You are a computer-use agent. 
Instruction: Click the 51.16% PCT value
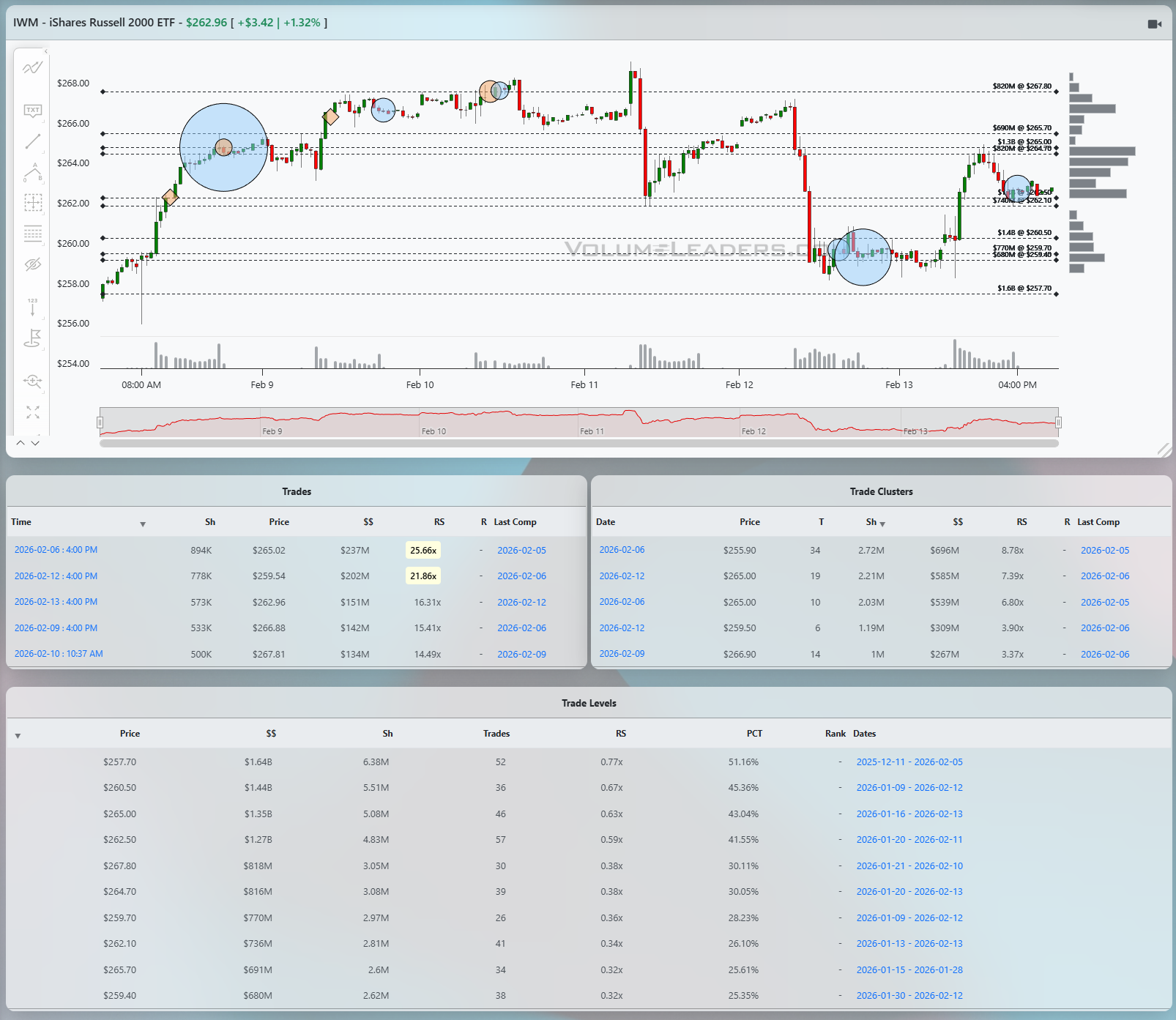point(743,762)
